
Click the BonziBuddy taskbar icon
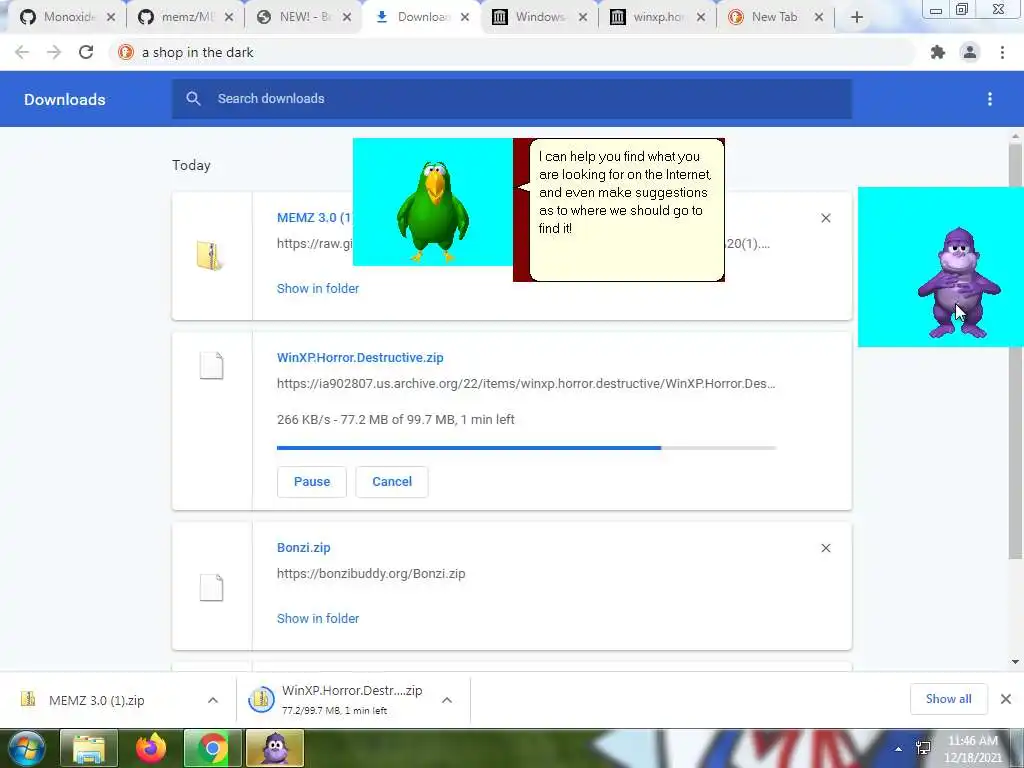[x=275, y=748]
